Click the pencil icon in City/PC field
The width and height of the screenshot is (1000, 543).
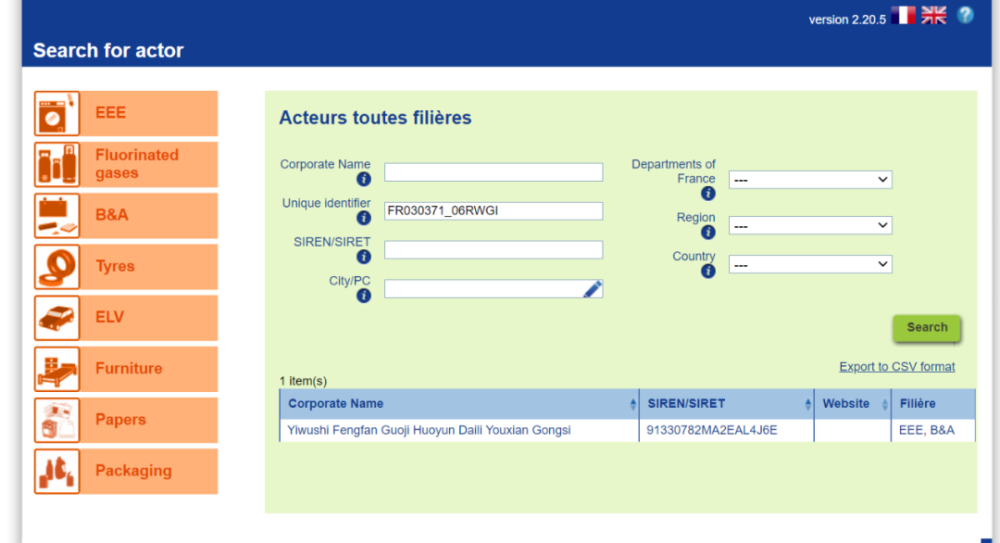pyautogui.click(x=592, y=289)
